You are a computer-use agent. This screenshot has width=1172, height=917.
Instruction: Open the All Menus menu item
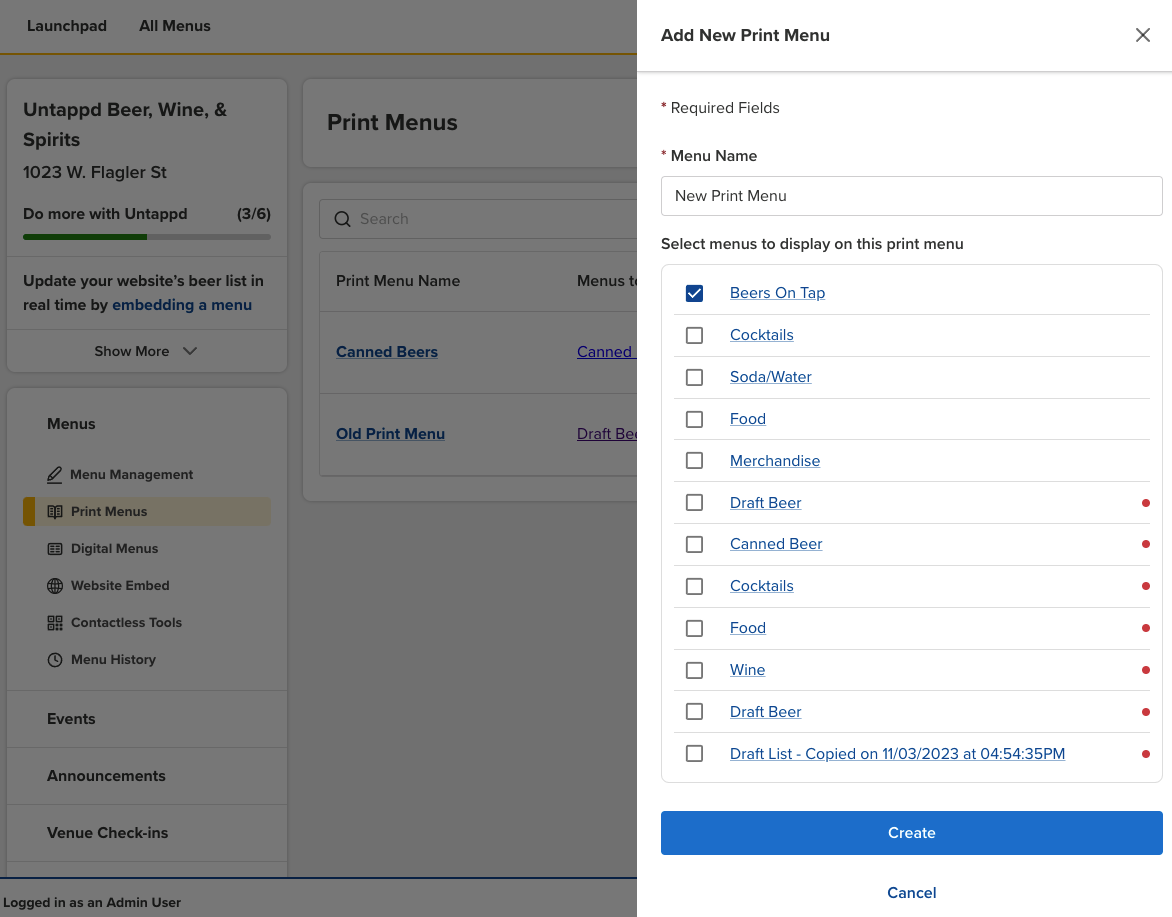tap(174, 26)
